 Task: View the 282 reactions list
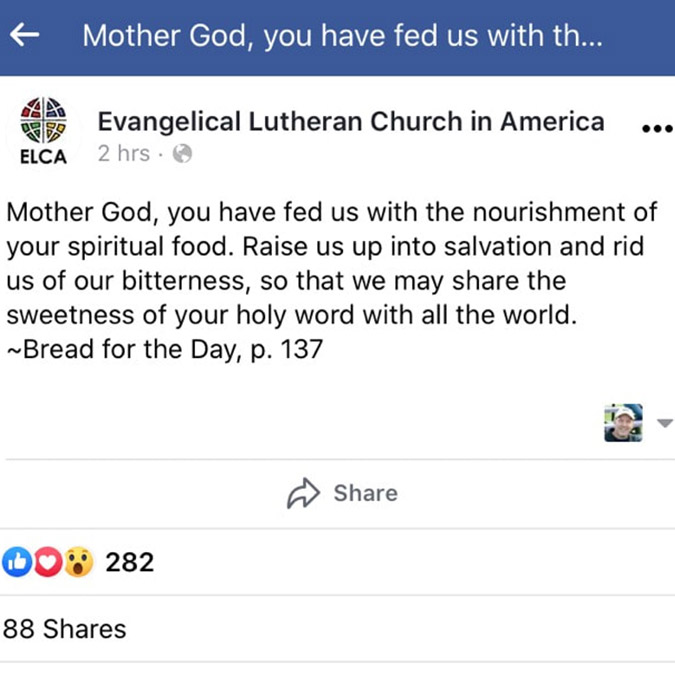[130, 562]
